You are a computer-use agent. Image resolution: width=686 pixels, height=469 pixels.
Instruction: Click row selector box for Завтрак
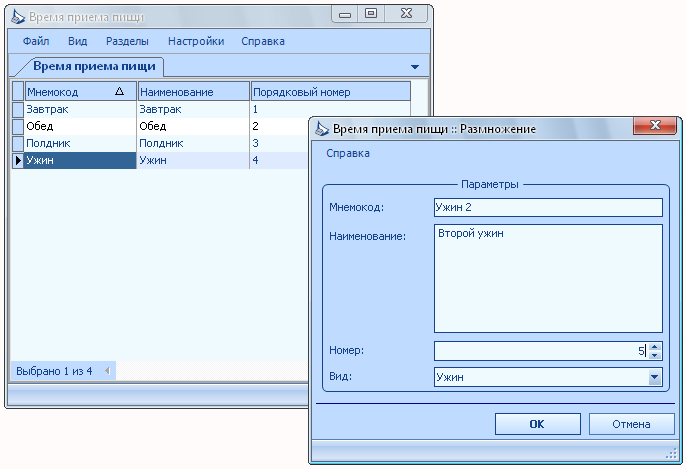18,109
